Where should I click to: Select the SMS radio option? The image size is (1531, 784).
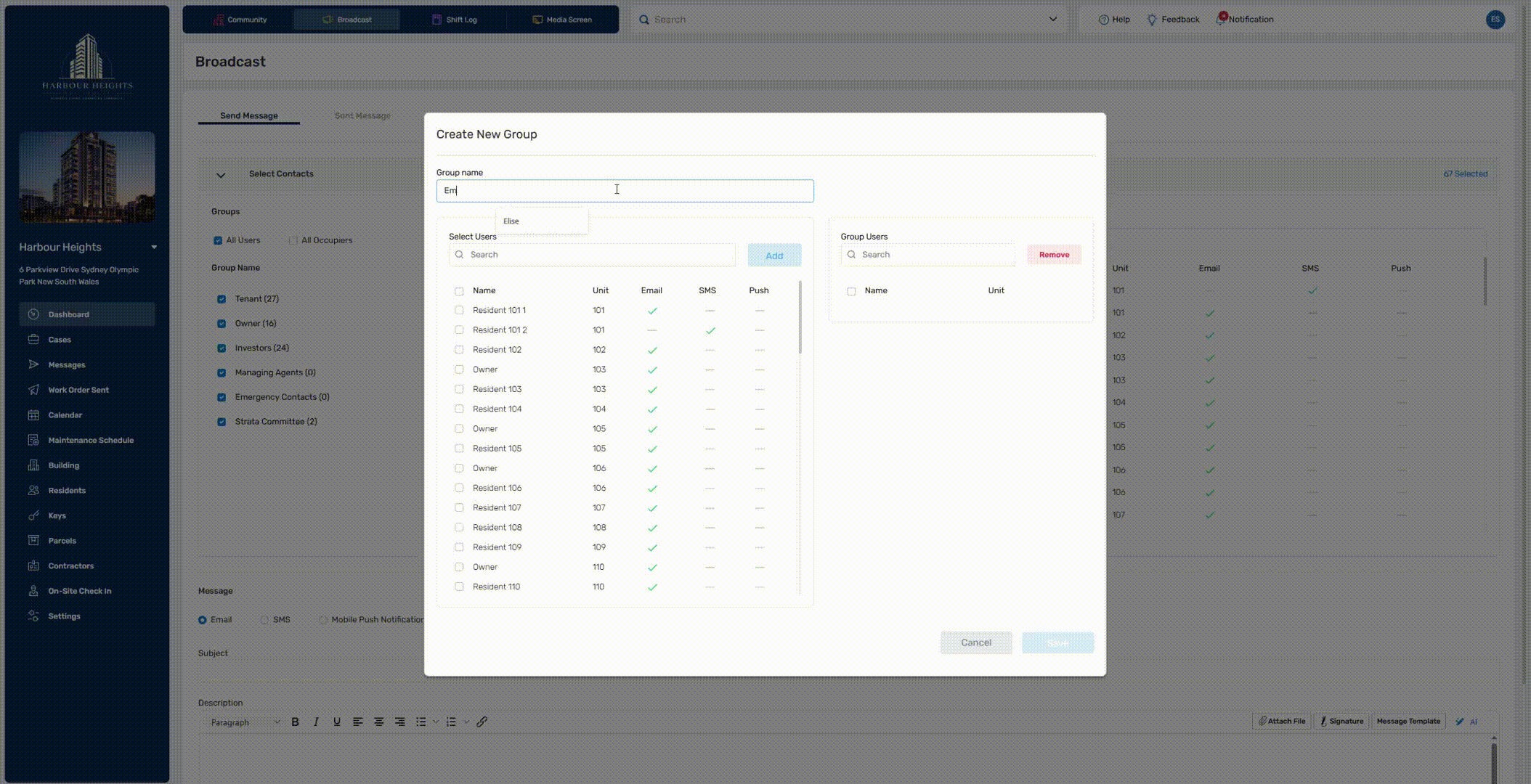pyautogui.click(x=264, y=620)
